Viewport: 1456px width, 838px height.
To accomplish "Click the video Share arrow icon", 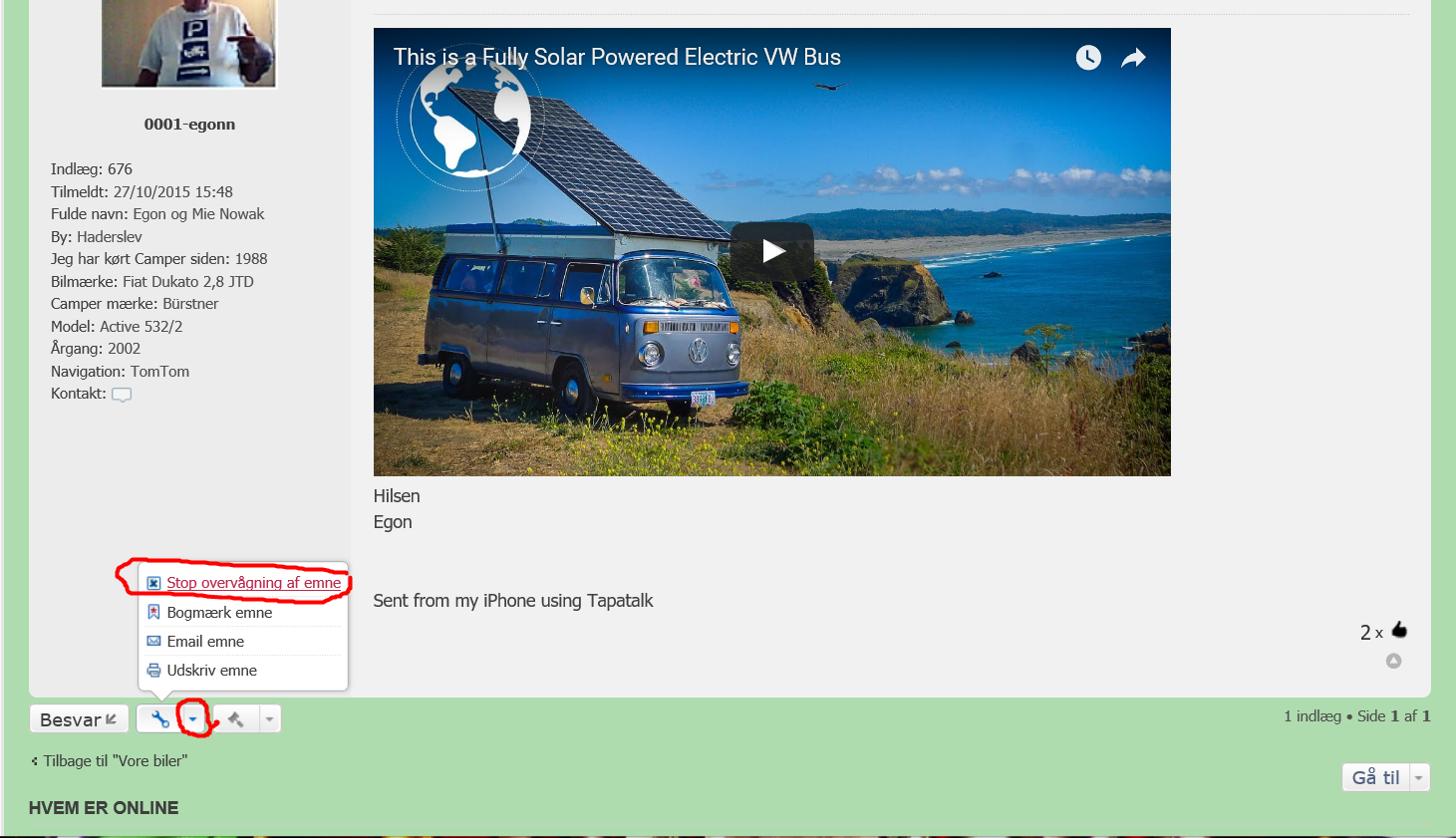I will coord(1133,58).
